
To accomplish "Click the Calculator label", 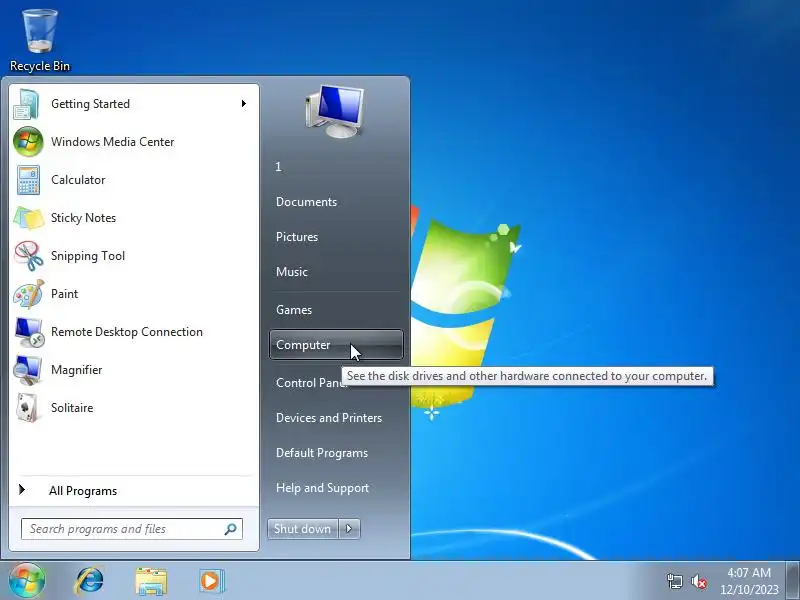I will (x=78, y=180).
